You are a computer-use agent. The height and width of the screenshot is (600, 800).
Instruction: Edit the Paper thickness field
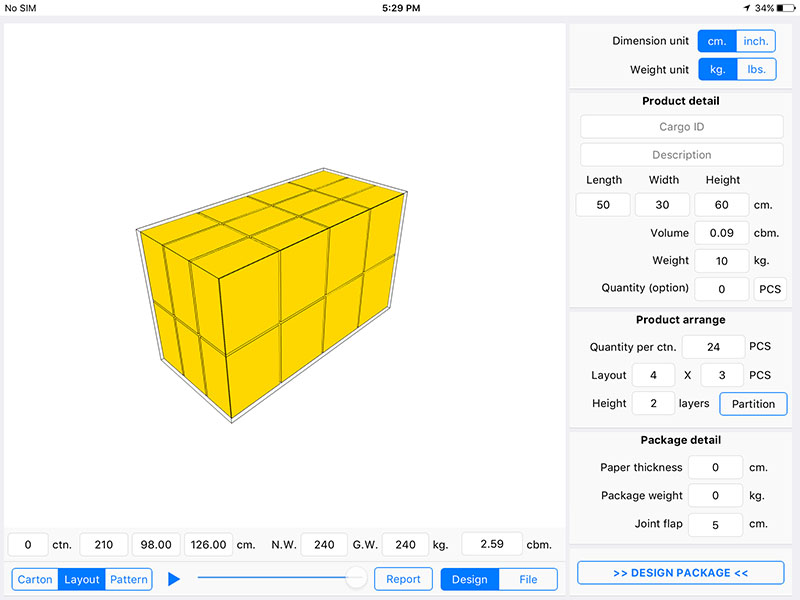(715, 467)
